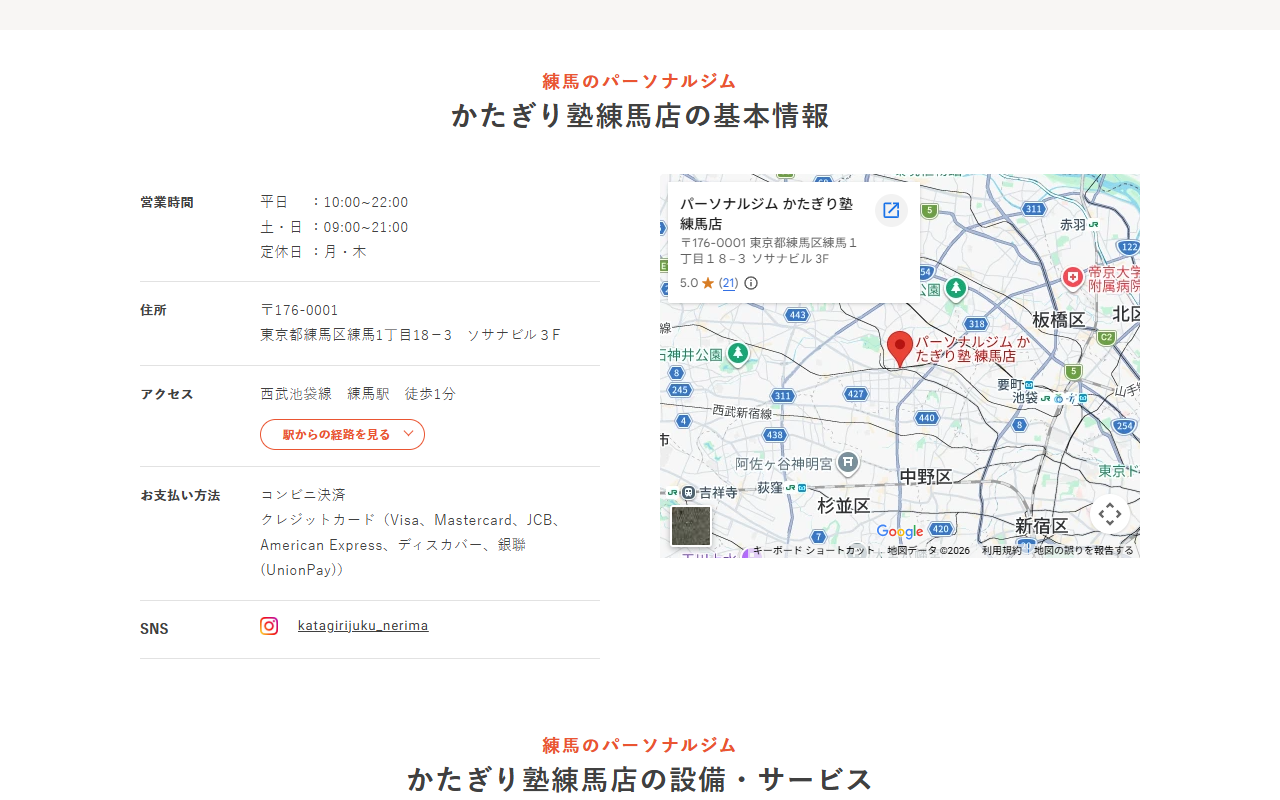Click 西武池袋線 練馬駅 徒歩1分 access text
The height and width of the screenshot is (800, 1280).
(358, 394)
